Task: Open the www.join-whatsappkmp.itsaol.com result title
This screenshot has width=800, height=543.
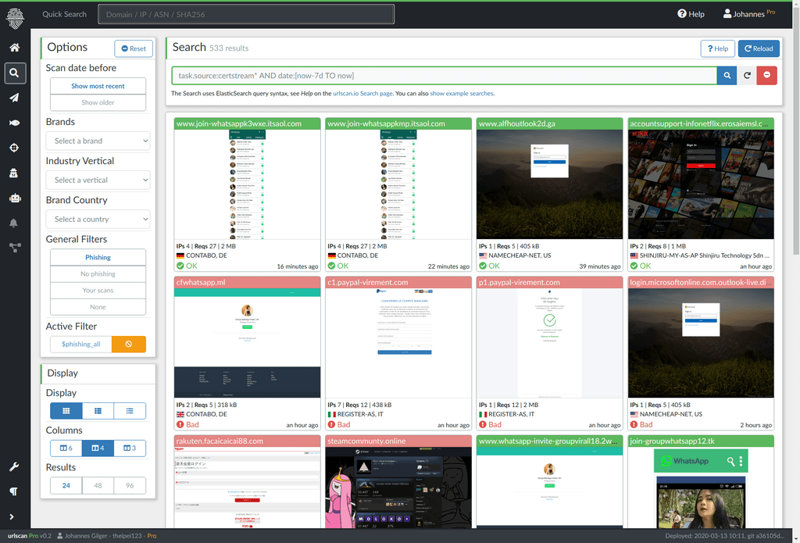Action: (386, 124)
